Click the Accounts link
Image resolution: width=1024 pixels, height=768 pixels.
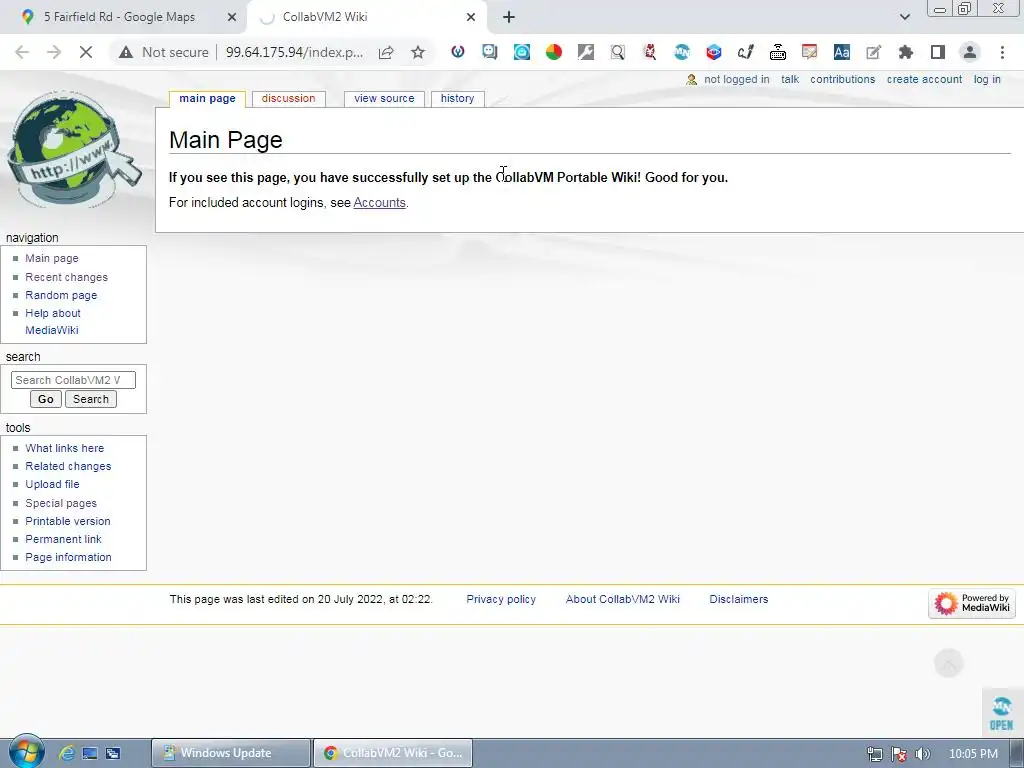pos(379,202)
